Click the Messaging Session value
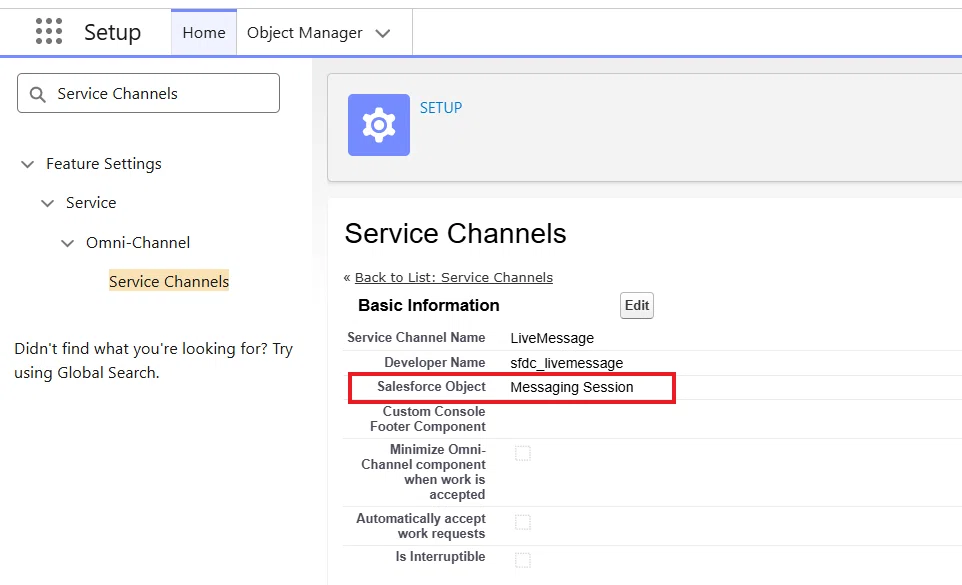Screen dimensions: 962x585 click(572, 387)
